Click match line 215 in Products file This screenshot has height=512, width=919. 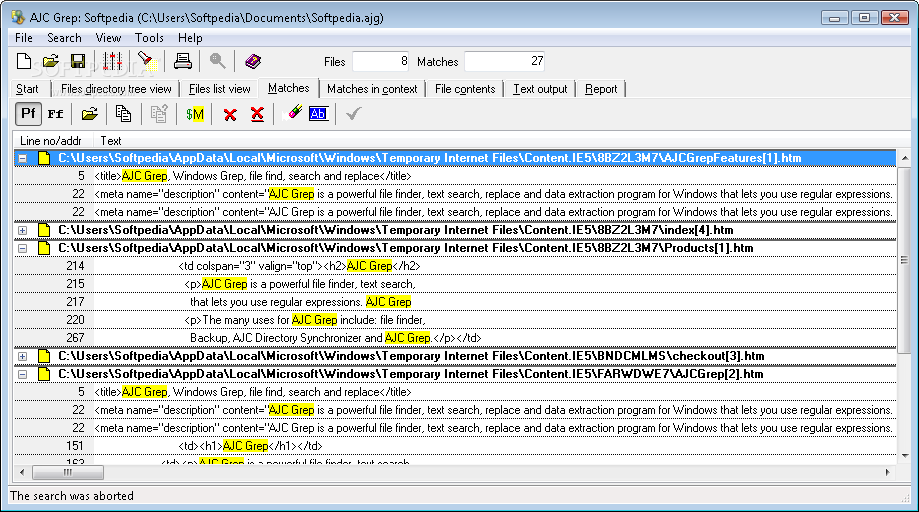[x=455, y=284]
